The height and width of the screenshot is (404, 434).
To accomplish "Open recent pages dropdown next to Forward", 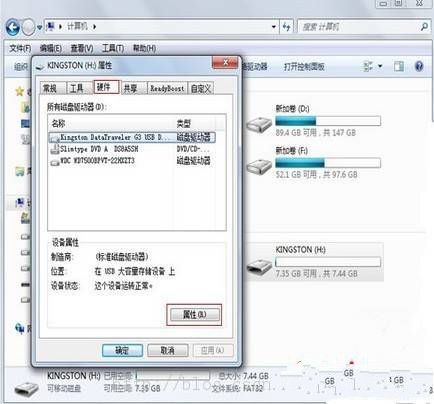I will coord(39,27).
